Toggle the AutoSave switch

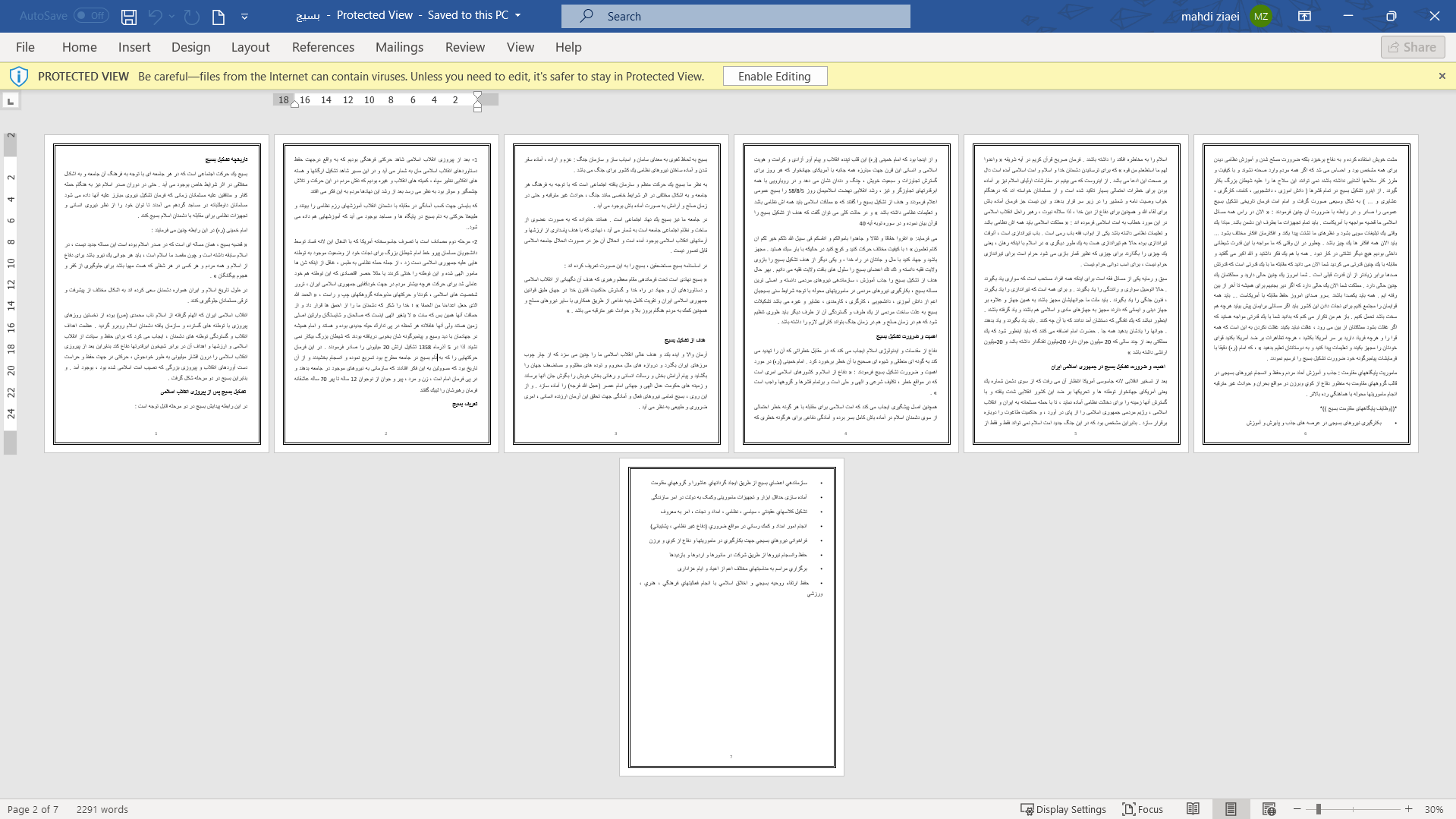click(x=91, y=15)
